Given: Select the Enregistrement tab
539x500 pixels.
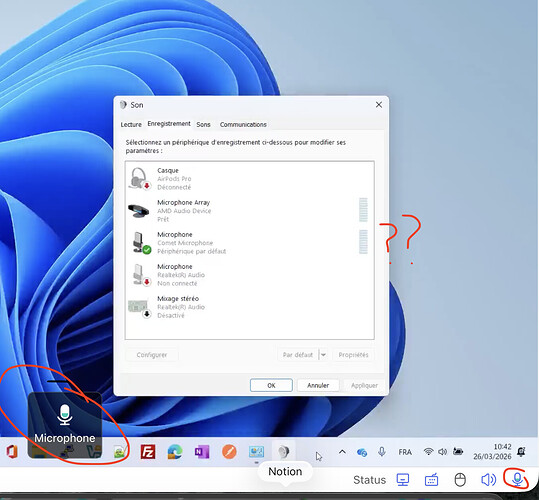Looking at the screenshot, I should [x=169, y=124].
